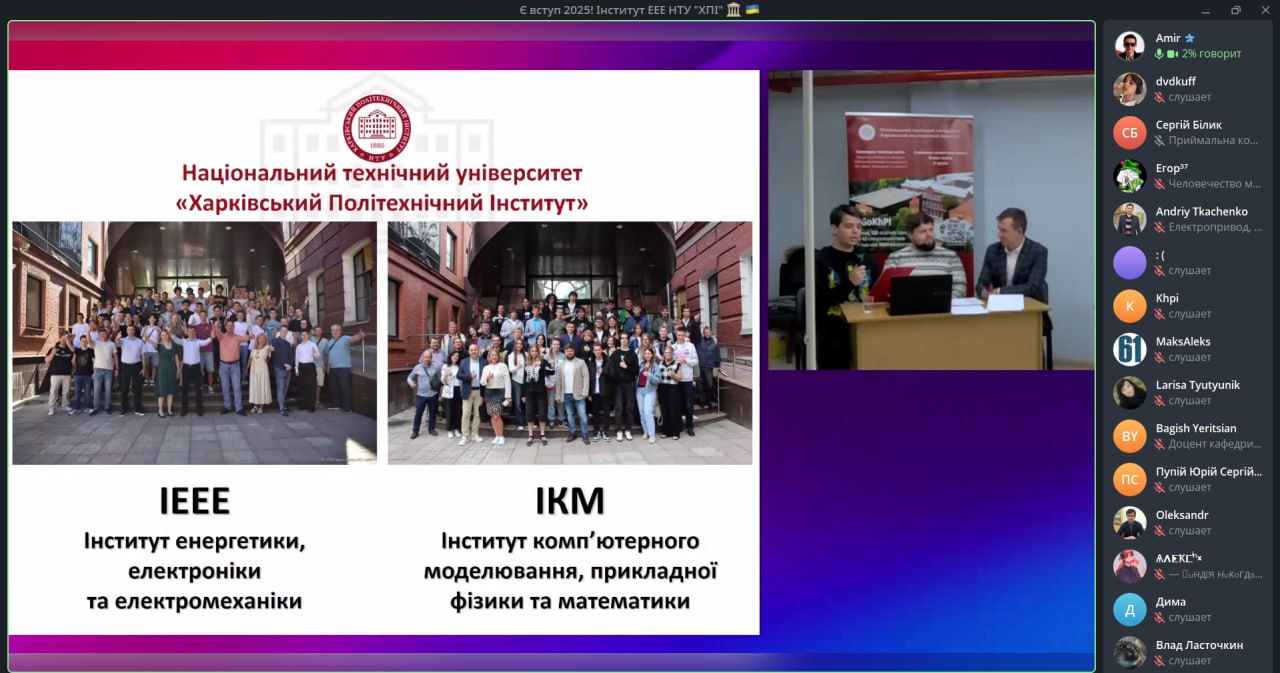Image resolution: width=1280 pixels, height=673 pixels.
Task: Click the frog avatar of Егор
Action: coord(1130,176)
